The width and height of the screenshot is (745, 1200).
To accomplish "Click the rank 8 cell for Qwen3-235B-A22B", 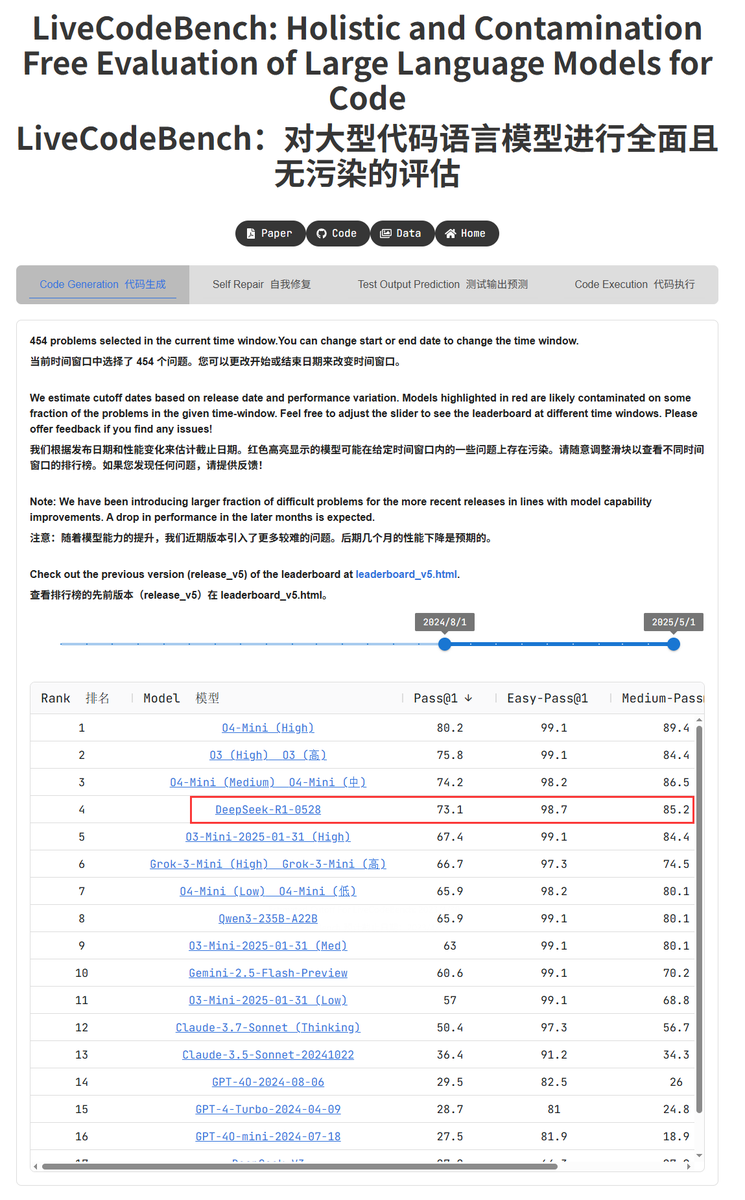I will pyautogui.click(x=82, y=918).
